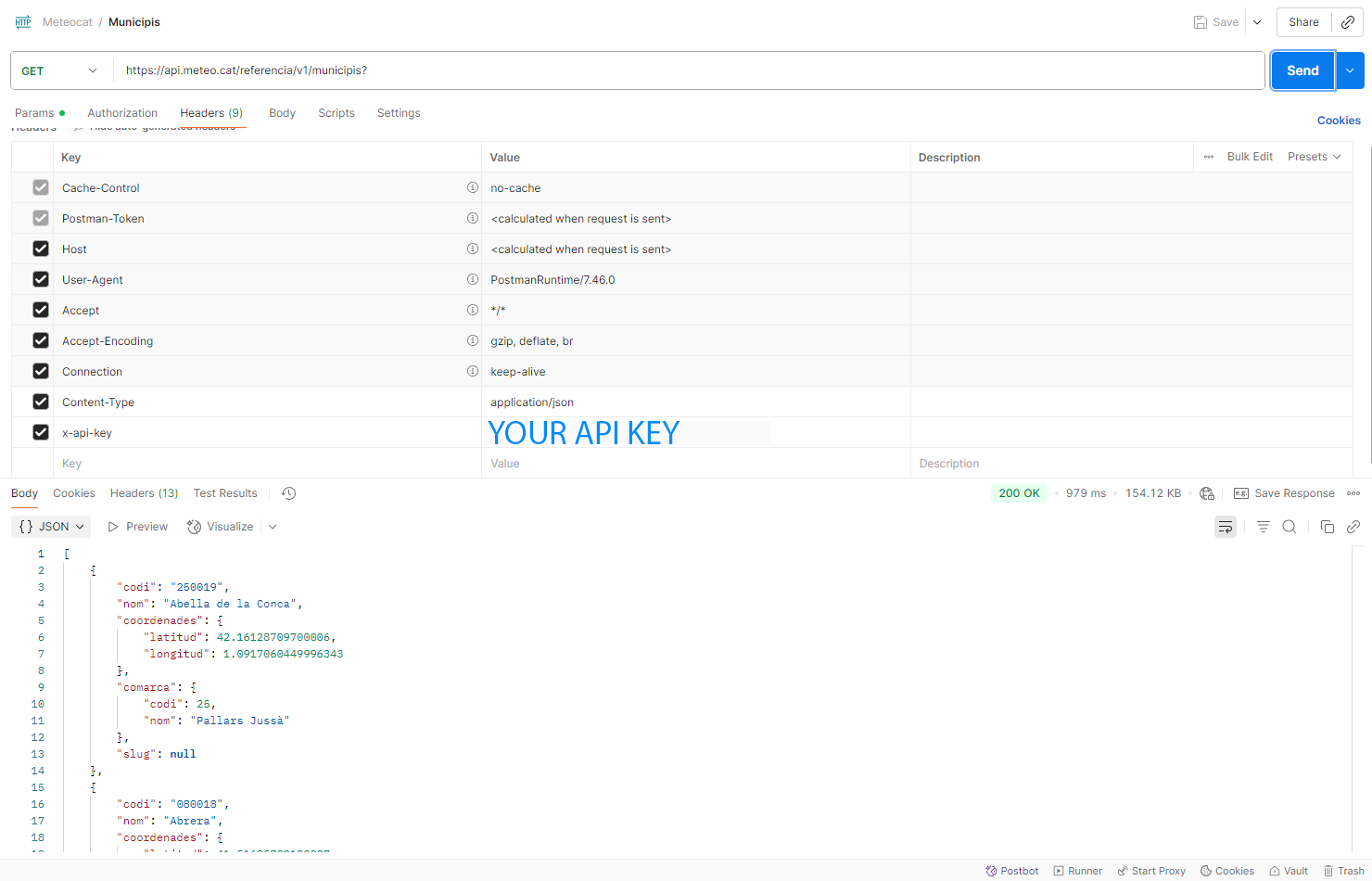Open Trash from the status bar

tap(1344, 871)
